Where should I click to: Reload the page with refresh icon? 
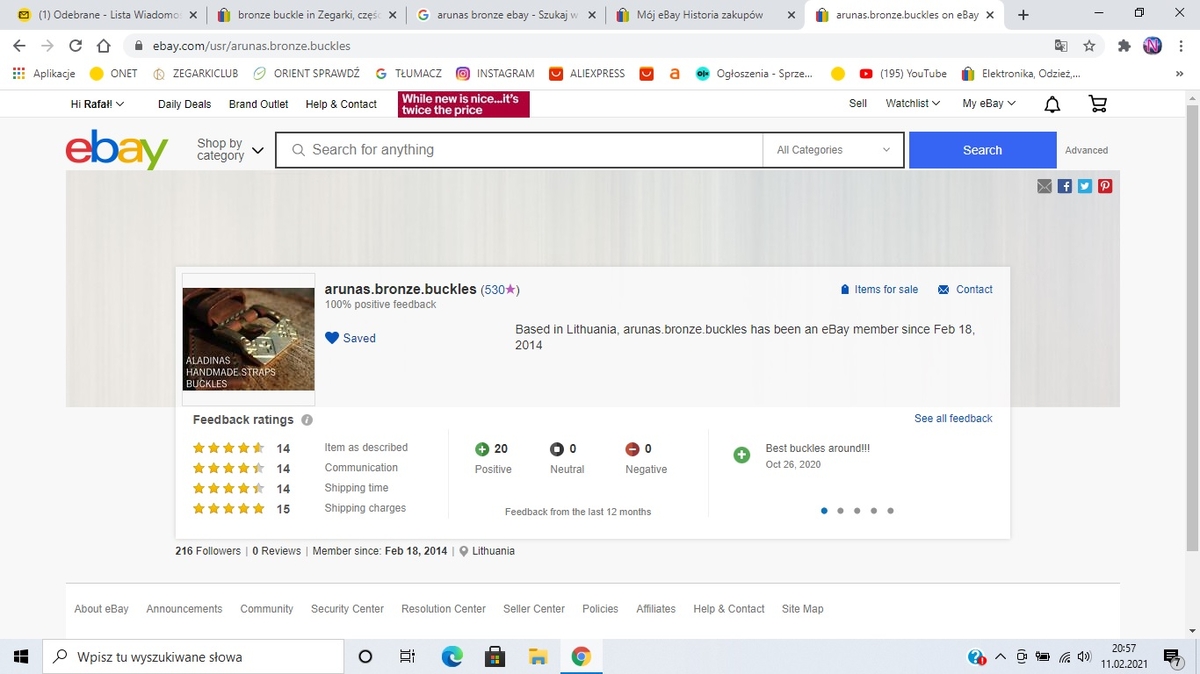[x=76, y=46]
